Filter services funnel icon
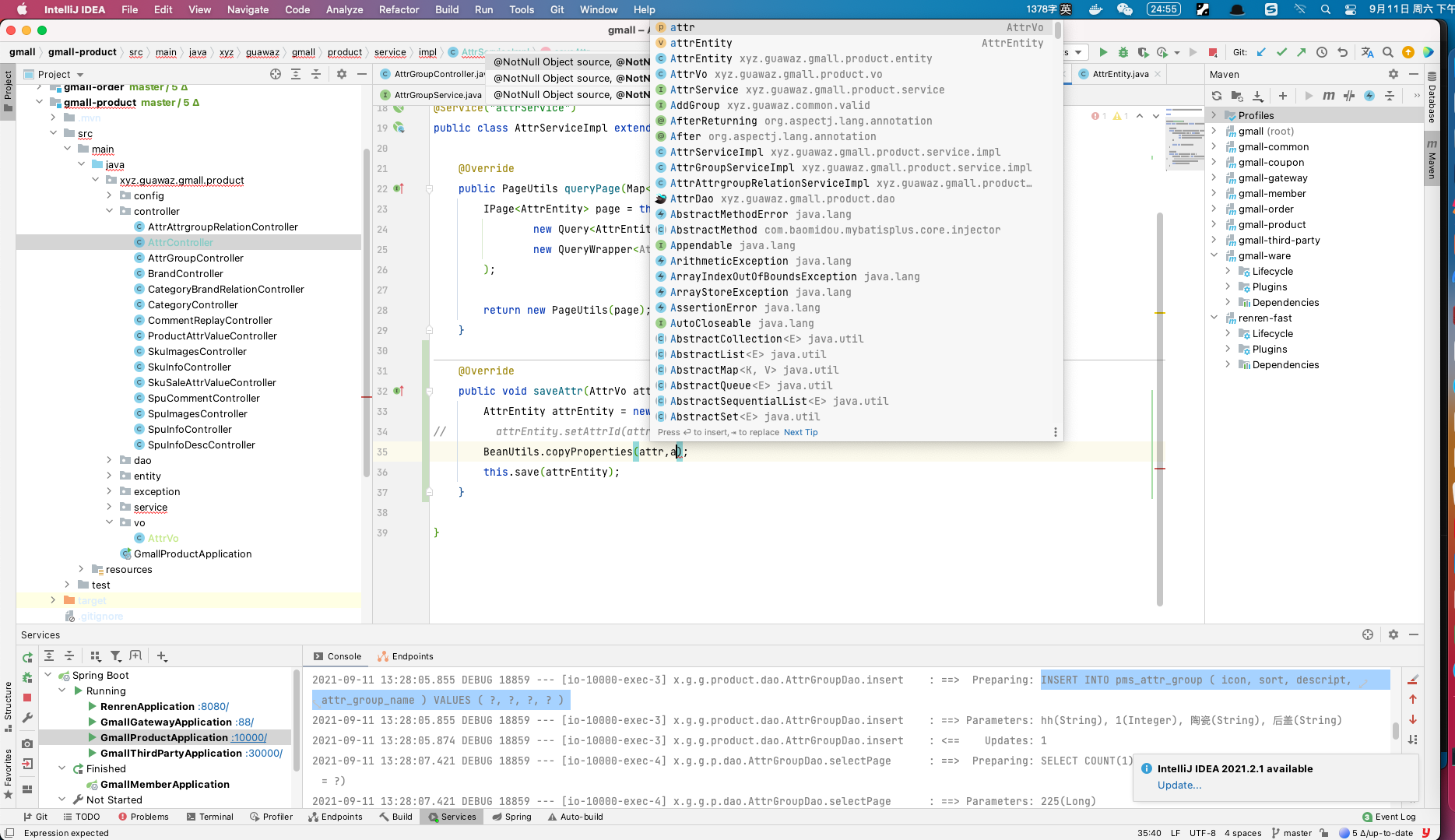The width and height of the screenshot is (1455, 840). (x=115, y=656)
